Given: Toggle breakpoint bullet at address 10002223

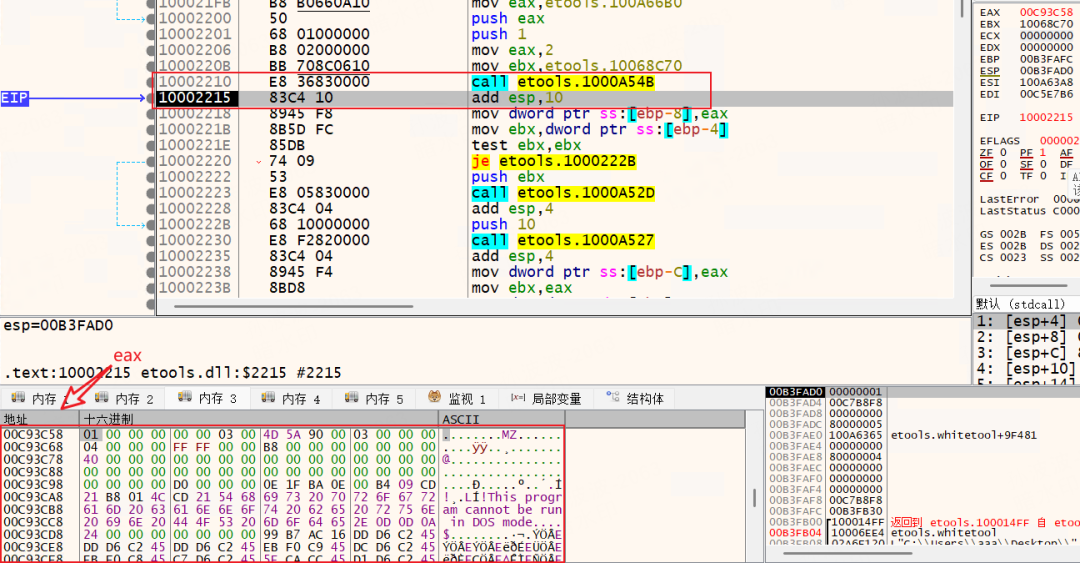Looking at the screenshot, I should click(x=151, y=193).
